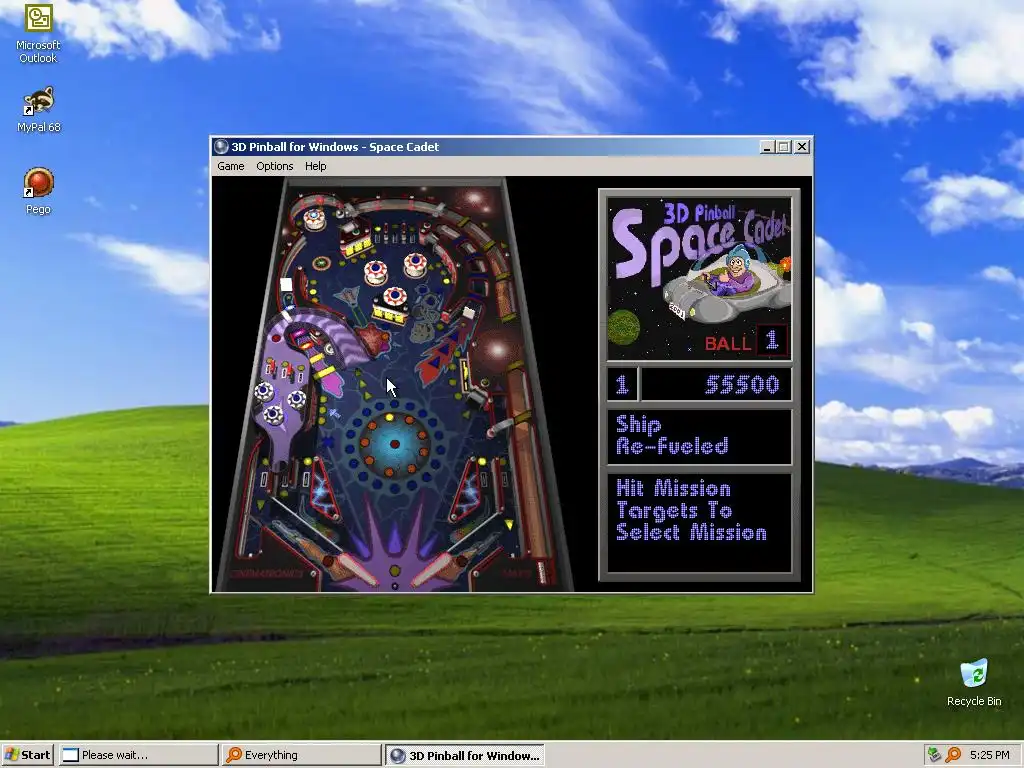Screen dimensions: 1024x768
Task: Switch to the Everything taskbar button
Action: 301,755
